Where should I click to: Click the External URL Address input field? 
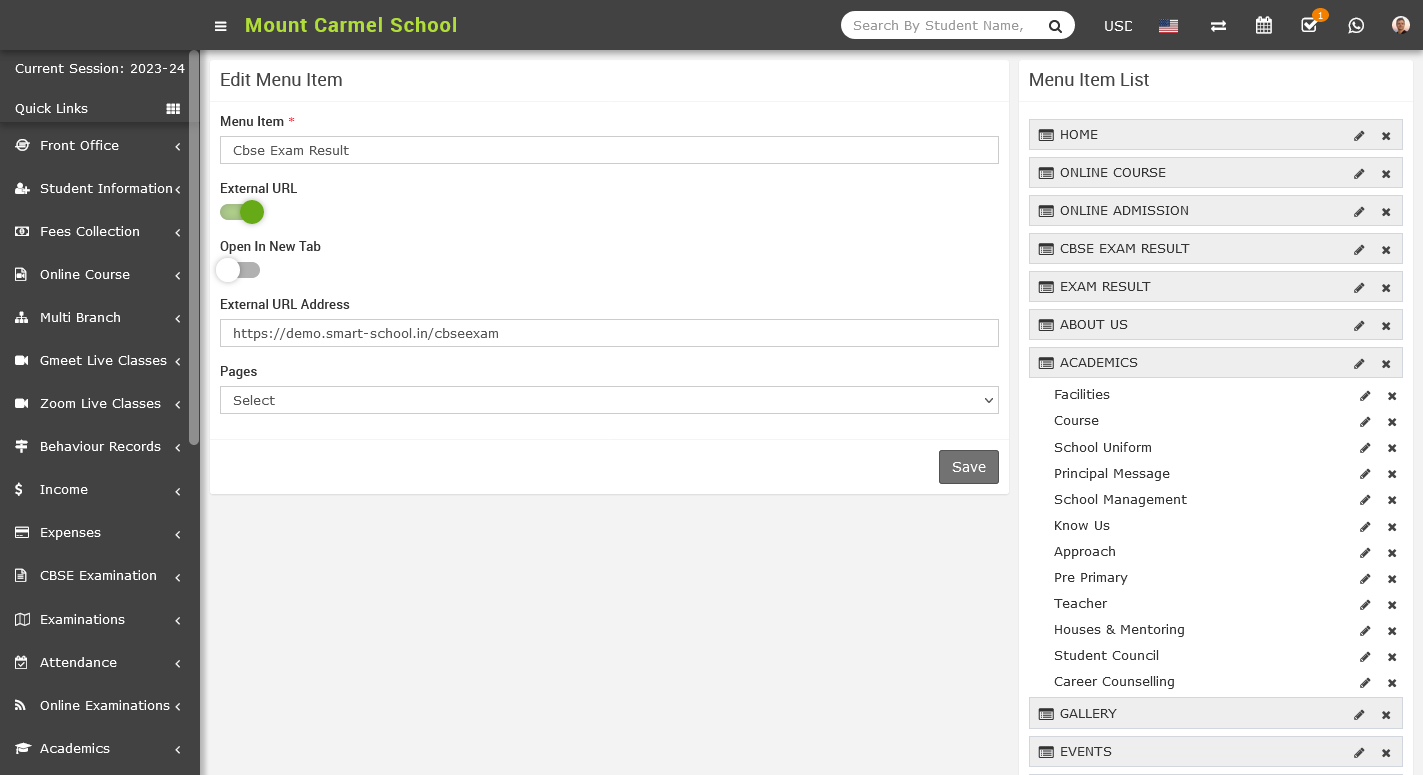point(609,333)
